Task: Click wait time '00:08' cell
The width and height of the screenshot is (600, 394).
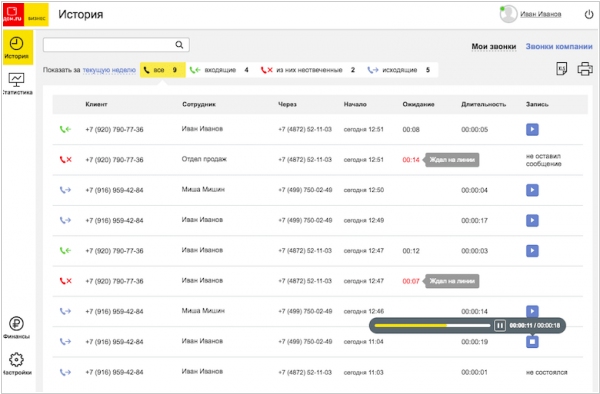Action: [411, 129]
